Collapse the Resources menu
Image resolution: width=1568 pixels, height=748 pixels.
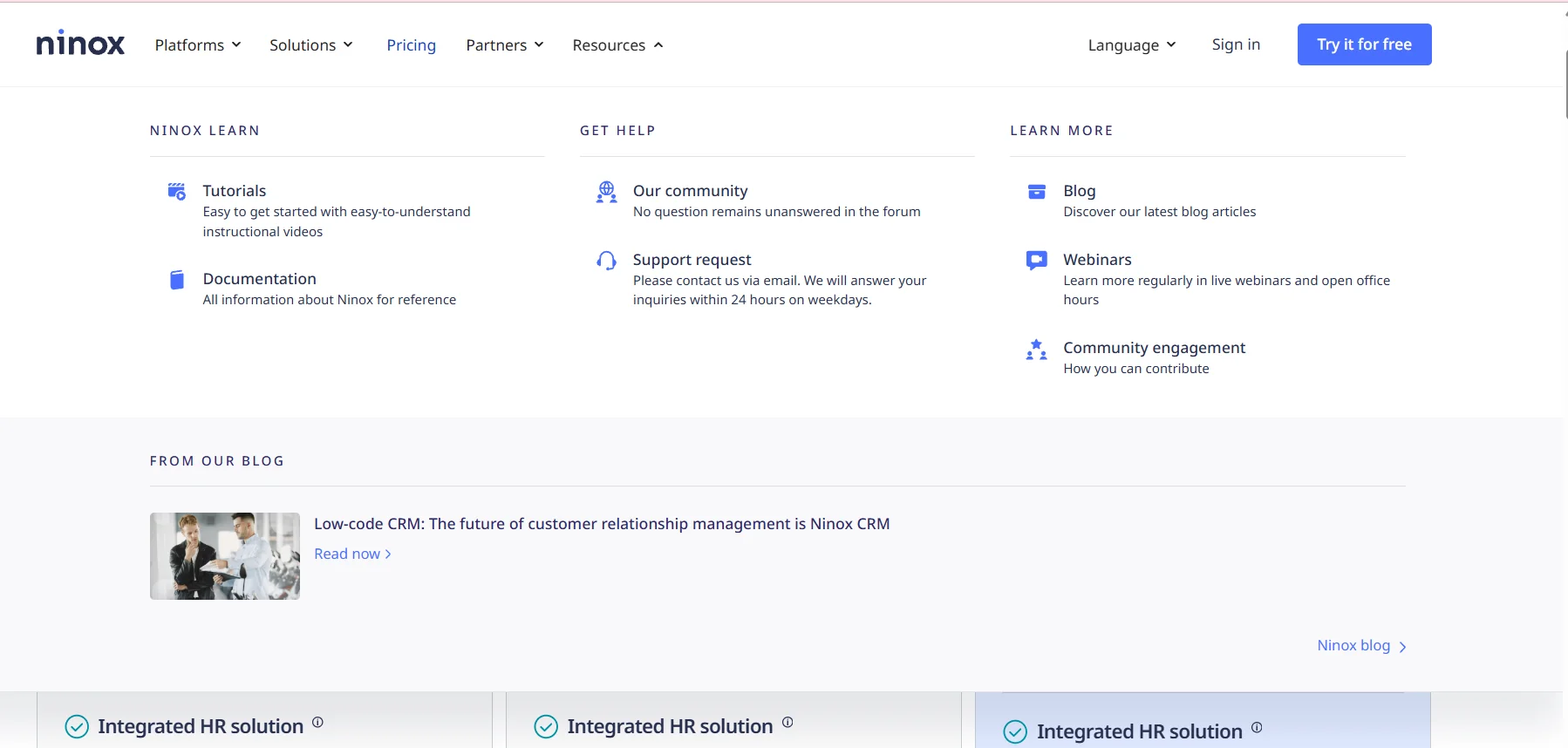pos(617,45)
